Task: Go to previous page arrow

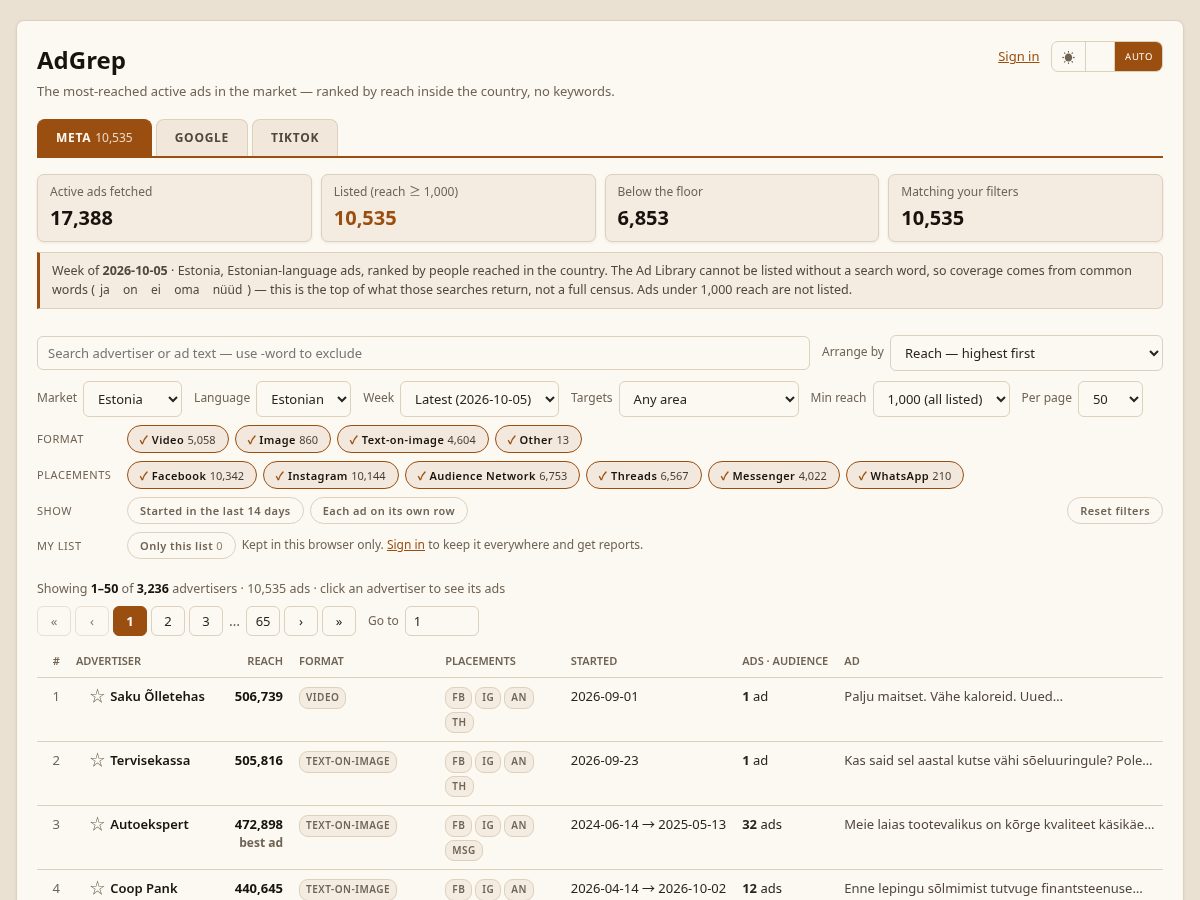Action: (x=92, y=621)
